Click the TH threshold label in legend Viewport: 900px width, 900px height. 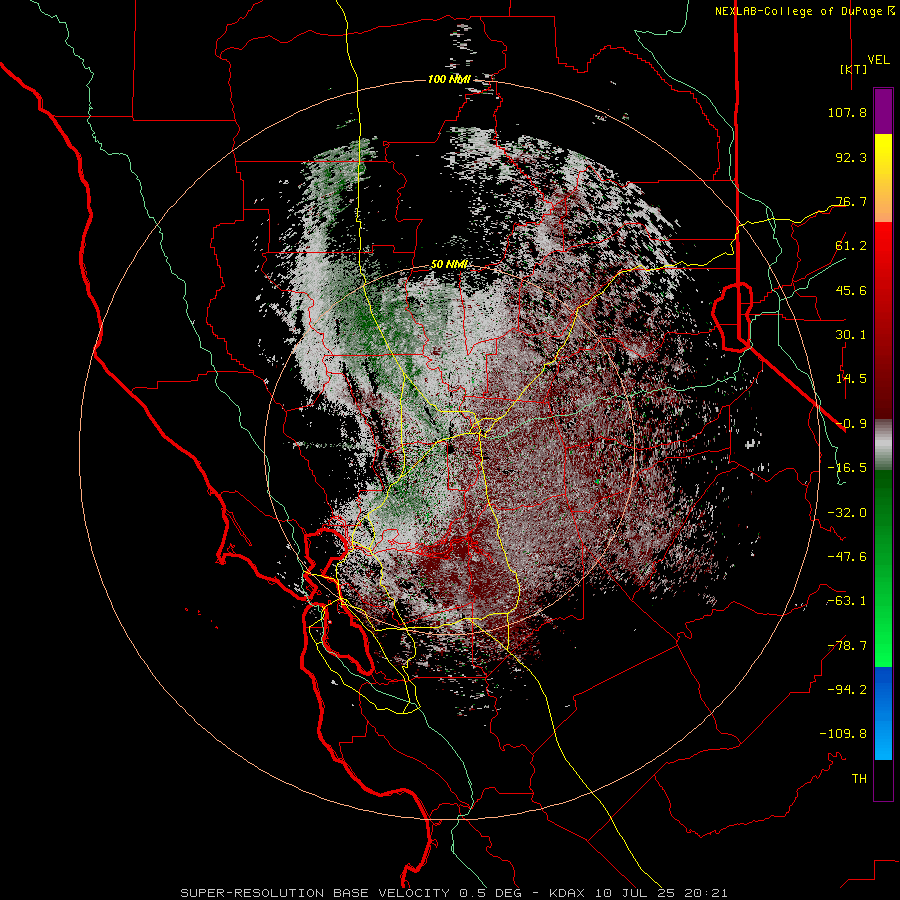[859, 779]
